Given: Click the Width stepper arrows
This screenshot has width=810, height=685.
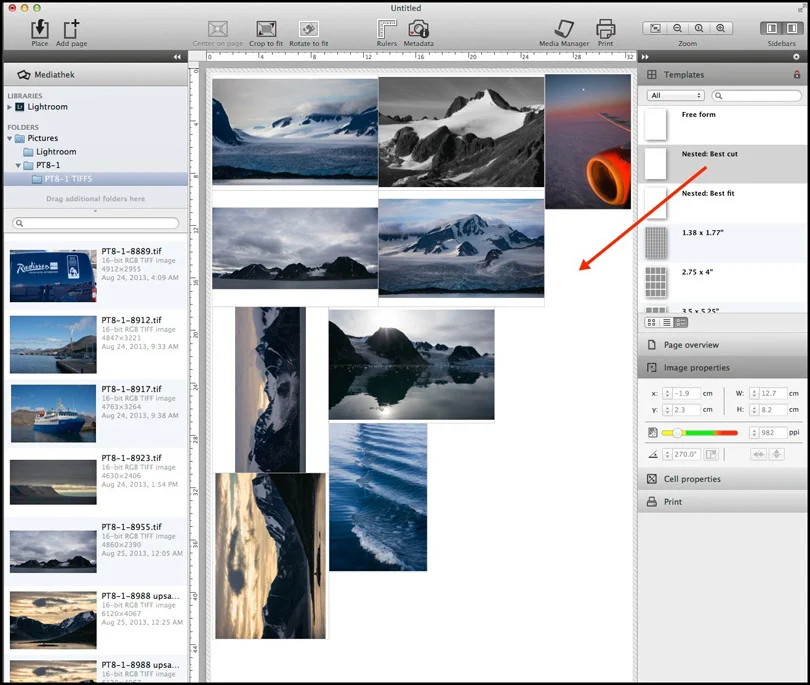Looking at the screenshot, I should click(x=754, y=393).
